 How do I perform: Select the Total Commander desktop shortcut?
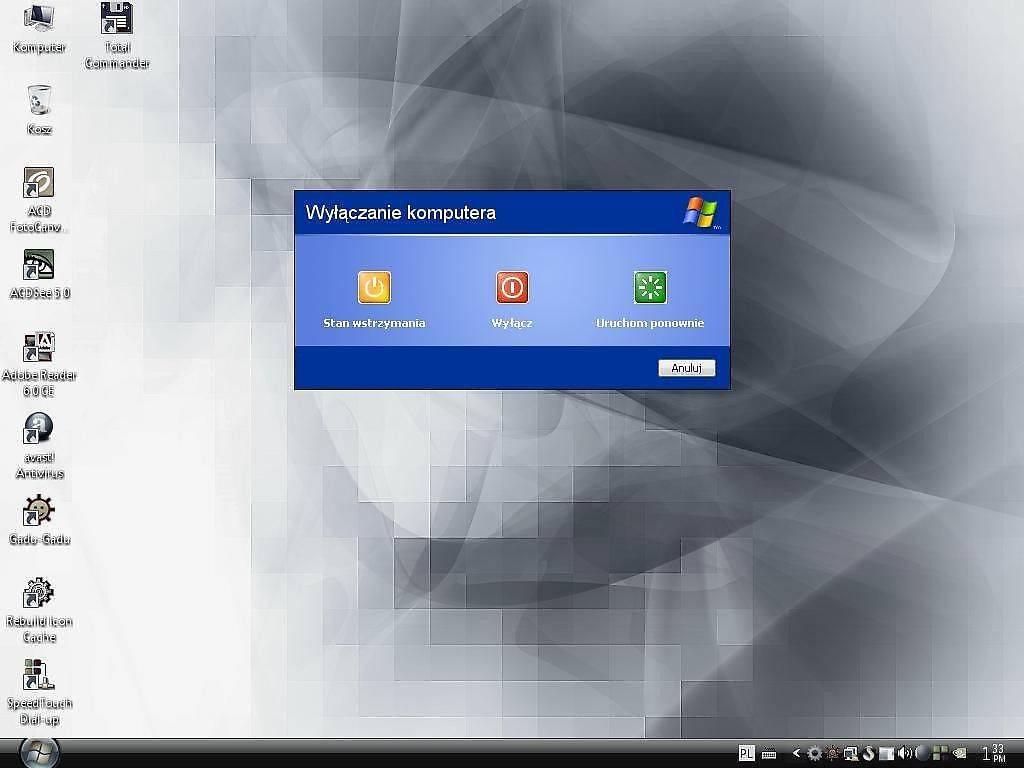click(x=117, y=36)
